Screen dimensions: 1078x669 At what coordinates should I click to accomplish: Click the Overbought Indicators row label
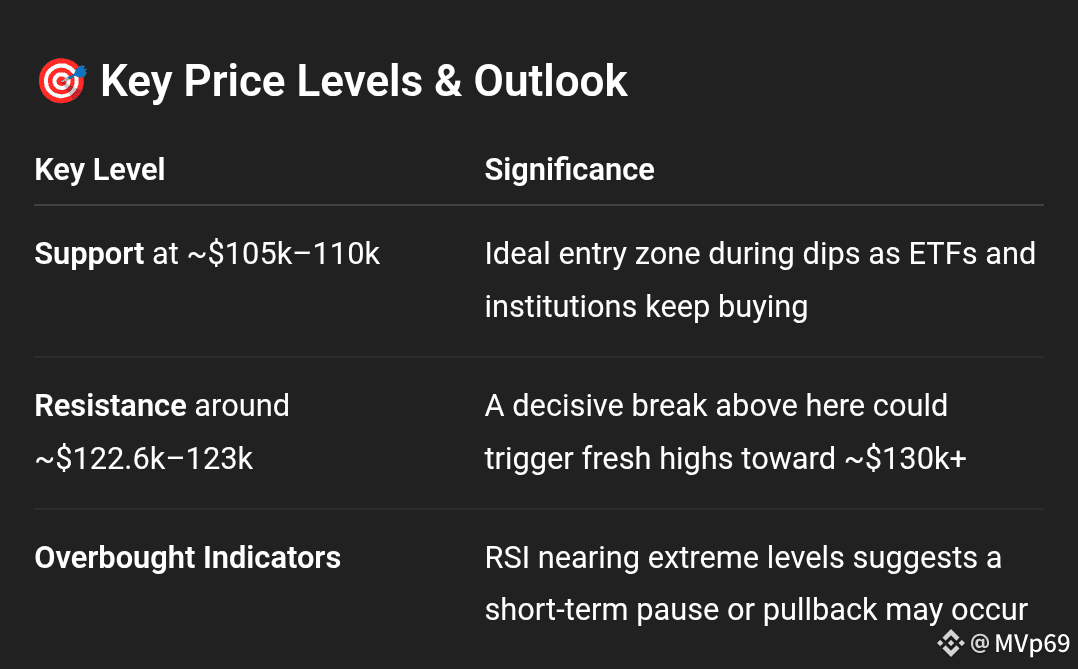[188, 558]
